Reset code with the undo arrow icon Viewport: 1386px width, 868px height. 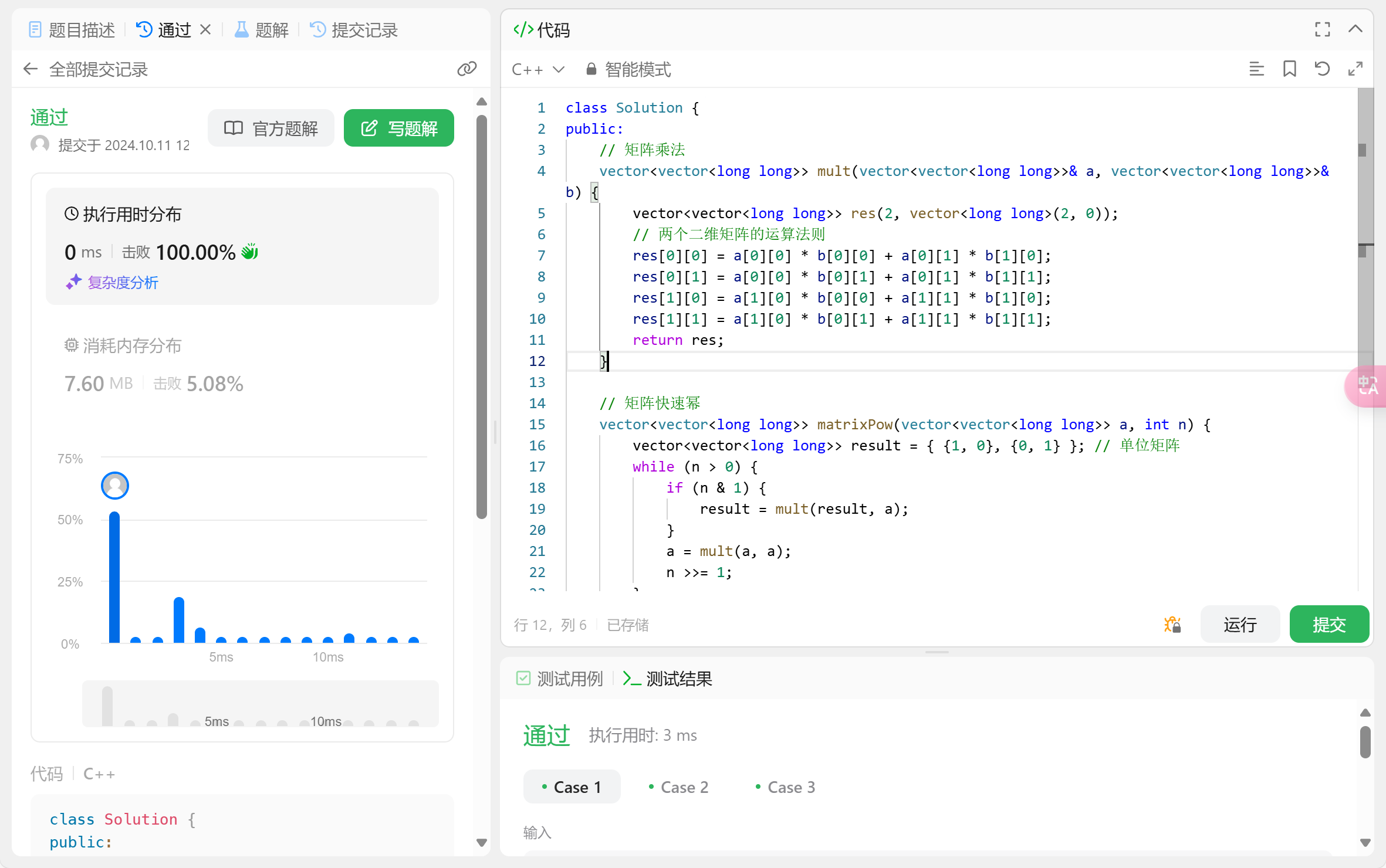point(1322,69)
